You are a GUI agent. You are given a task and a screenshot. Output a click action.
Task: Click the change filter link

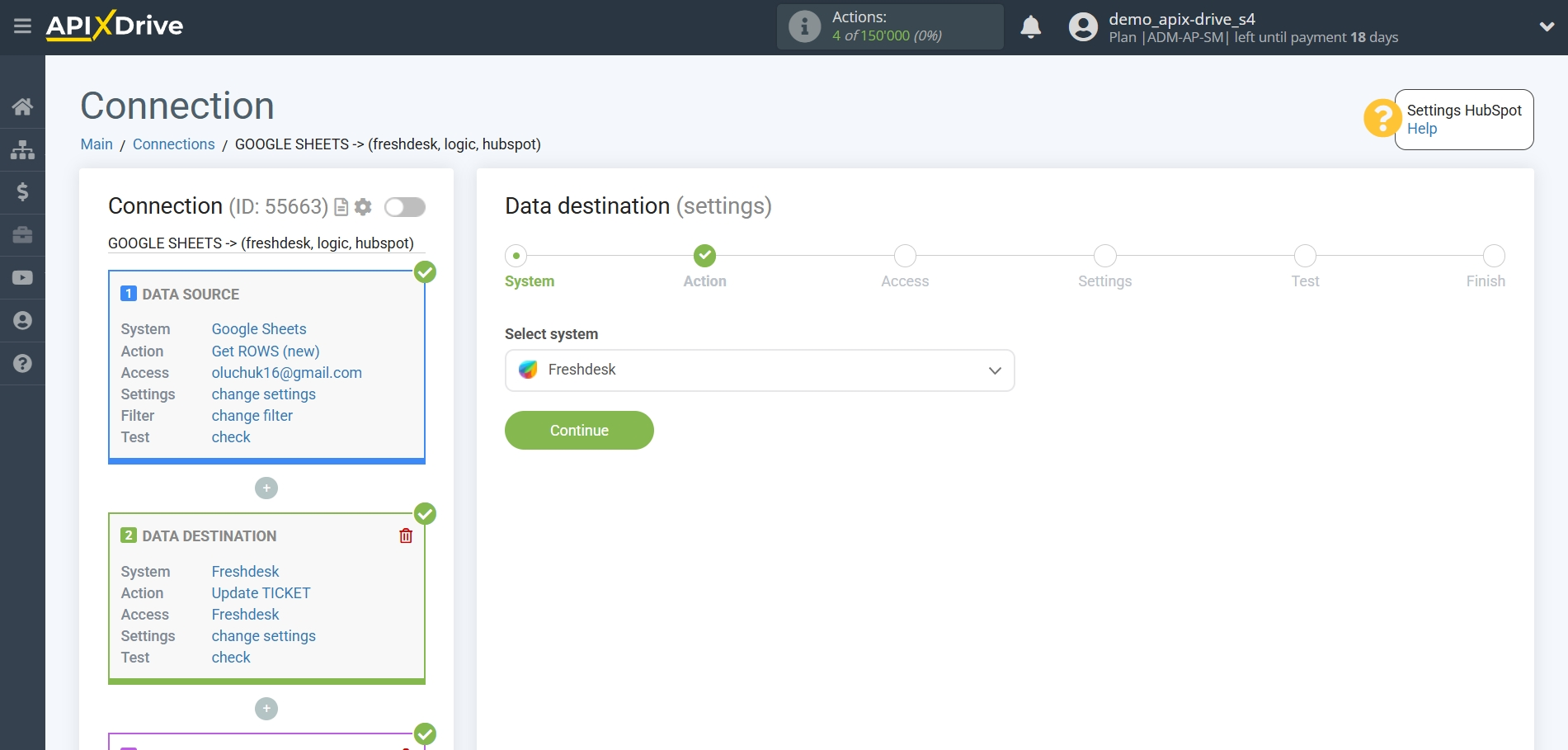[252, 416]
